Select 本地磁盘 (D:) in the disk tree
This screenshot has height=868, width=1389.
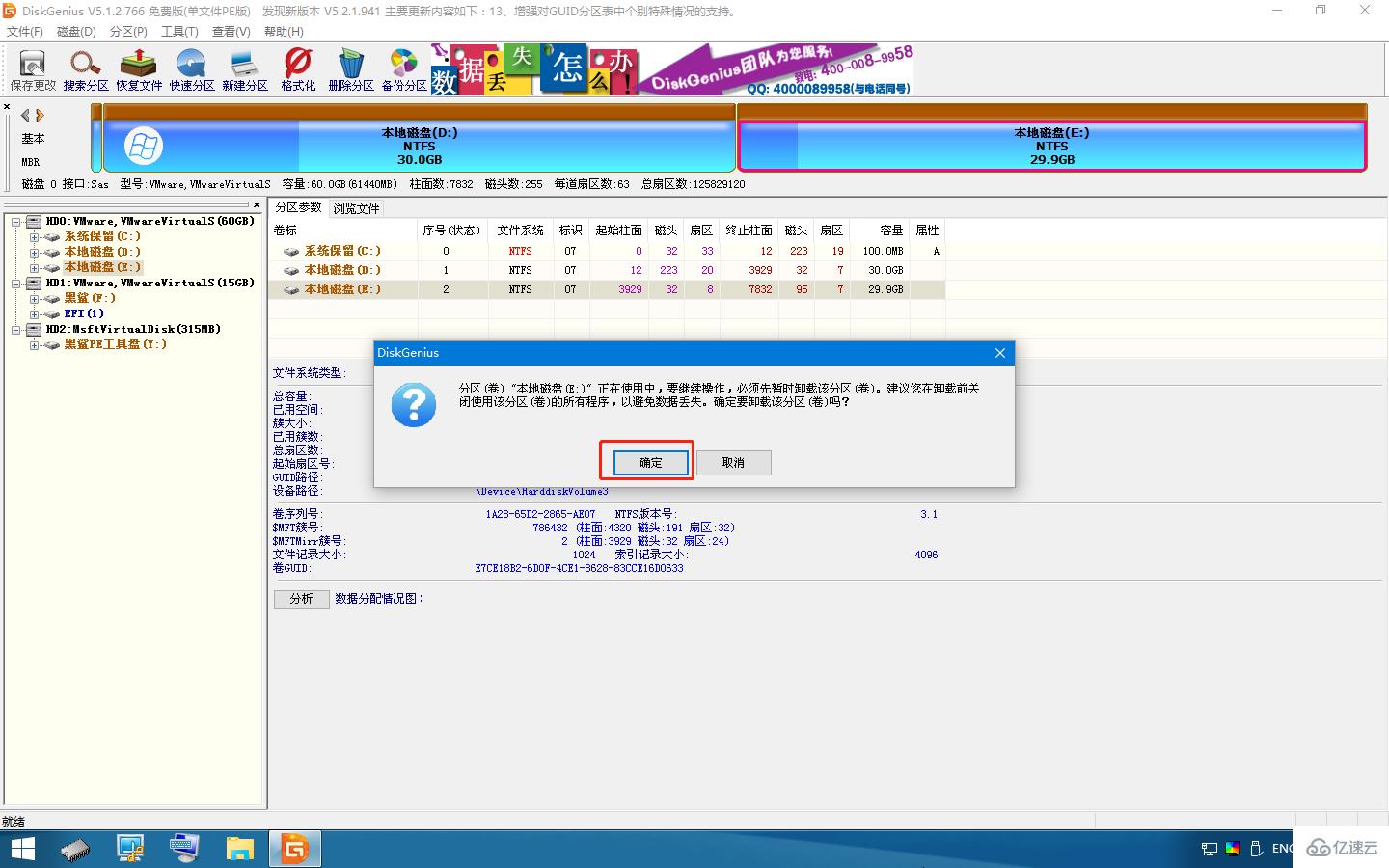(x=102, y=252)
